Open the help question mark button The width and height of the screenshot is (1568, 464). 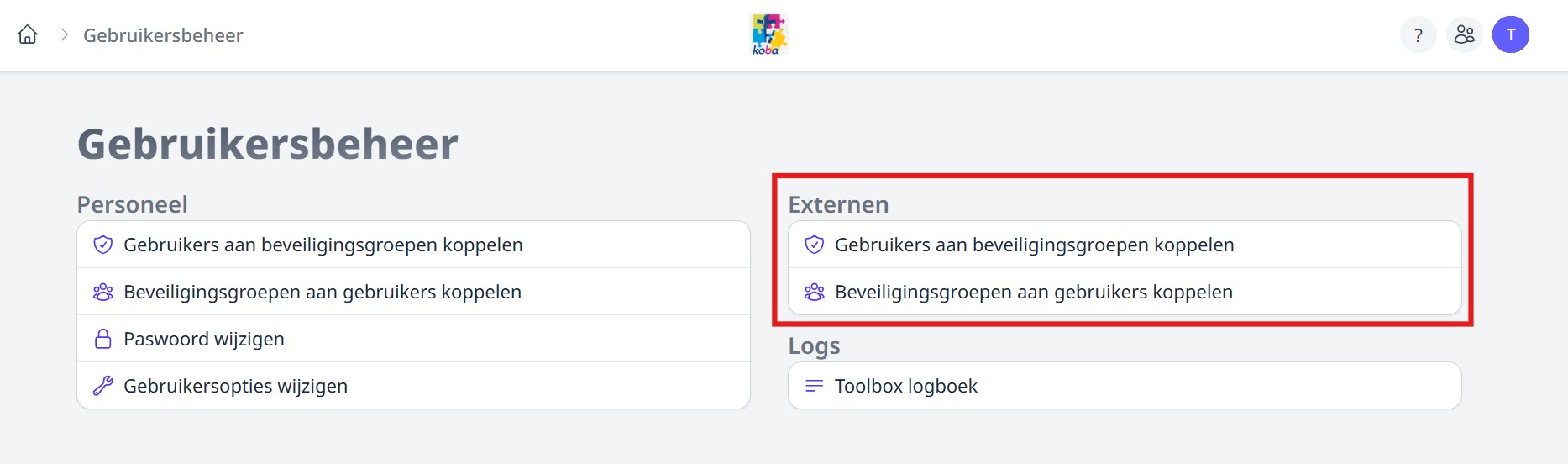coord(1418,34)
